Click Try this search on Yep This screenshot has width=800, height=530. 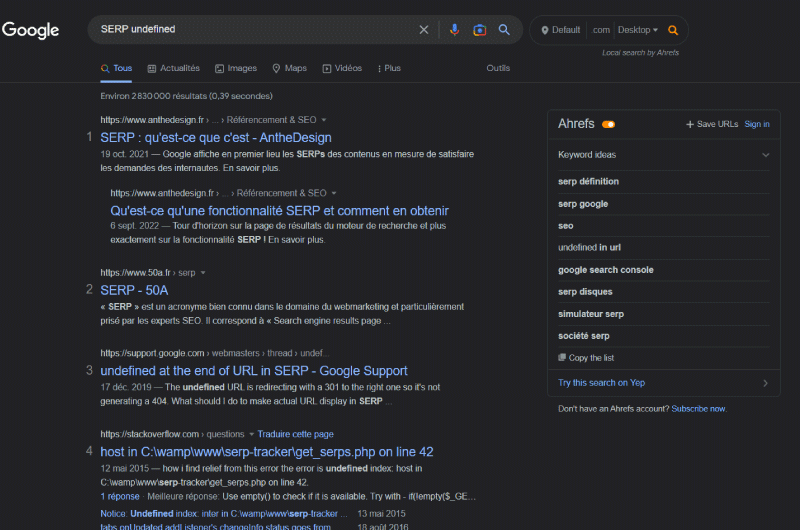(602, 383)
